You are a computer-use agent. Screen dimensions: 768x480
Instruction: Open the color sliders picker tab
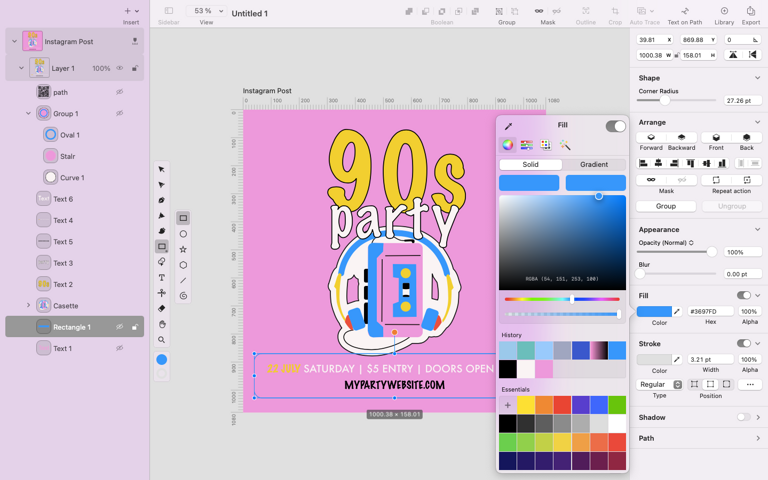pos(527,145)
